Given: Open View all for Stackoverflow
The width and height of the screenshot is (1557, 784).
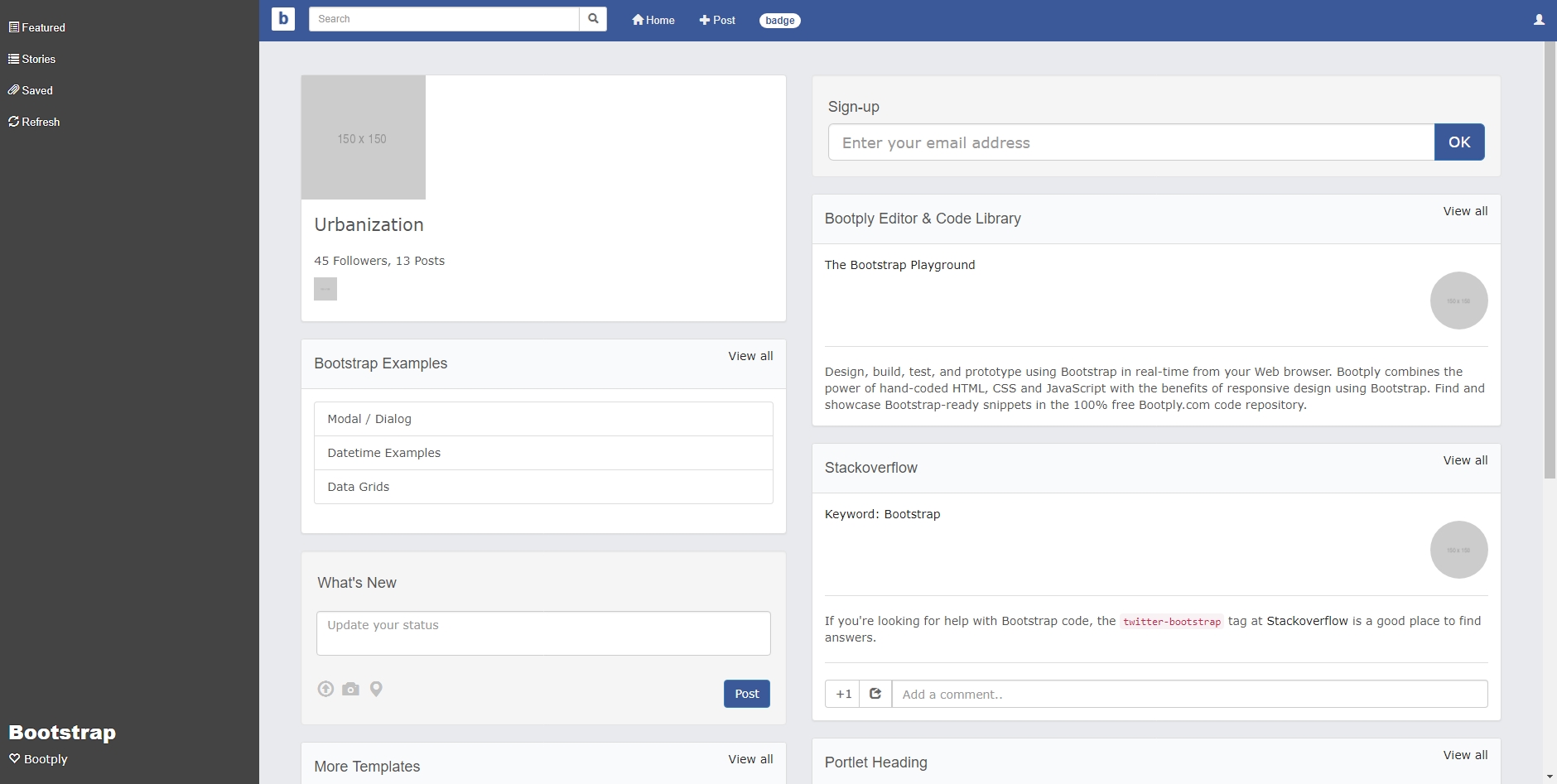Looking at the screenshot, I should click(1466, 460).
